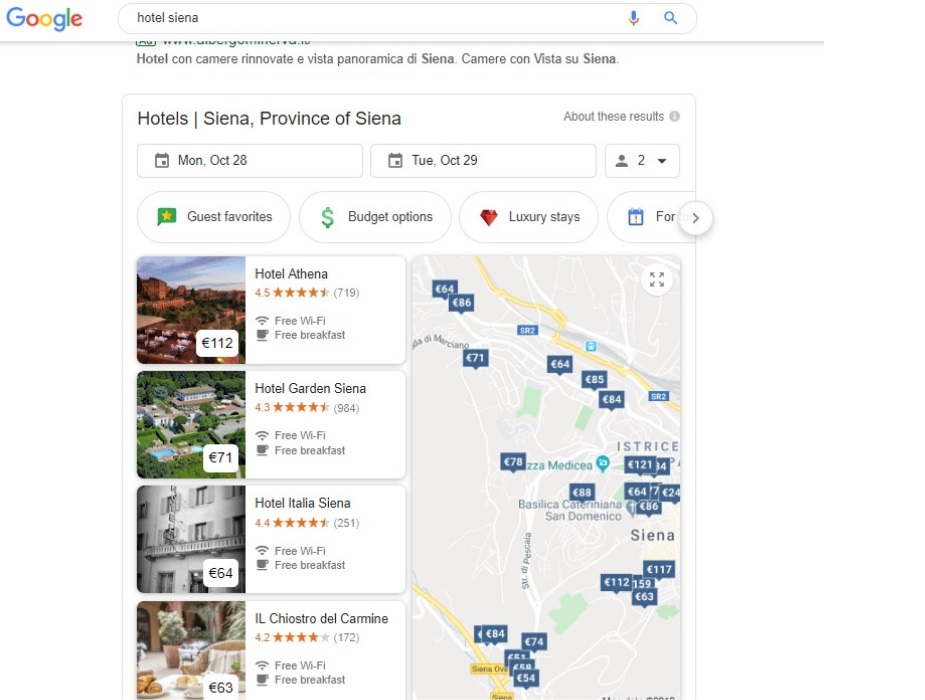Select the Guest favorites filter
925x700 pixels.
pos(214,217)
